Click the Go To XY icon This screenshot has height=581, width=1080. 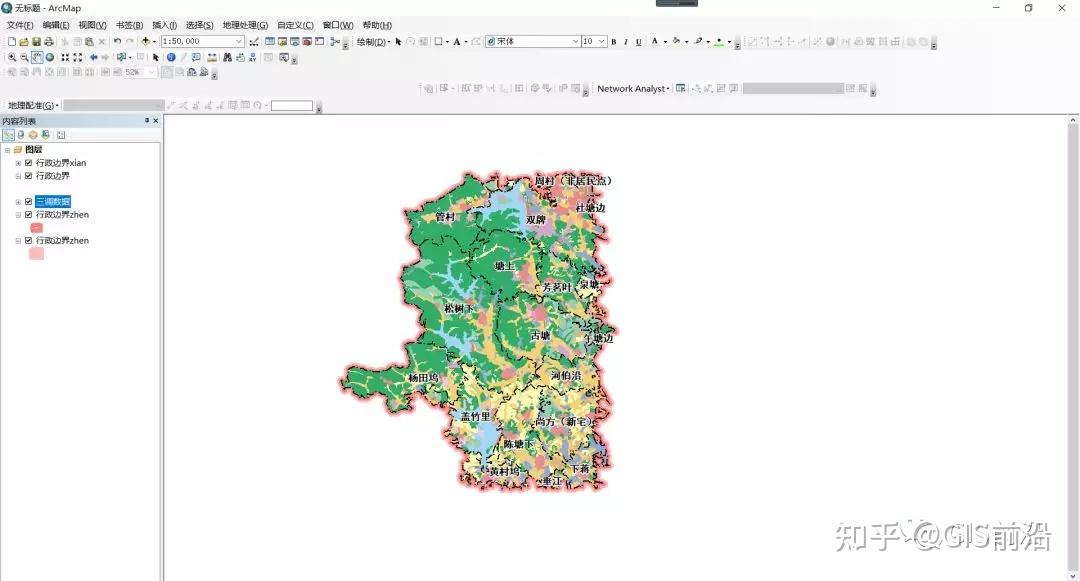coord(253,57)
